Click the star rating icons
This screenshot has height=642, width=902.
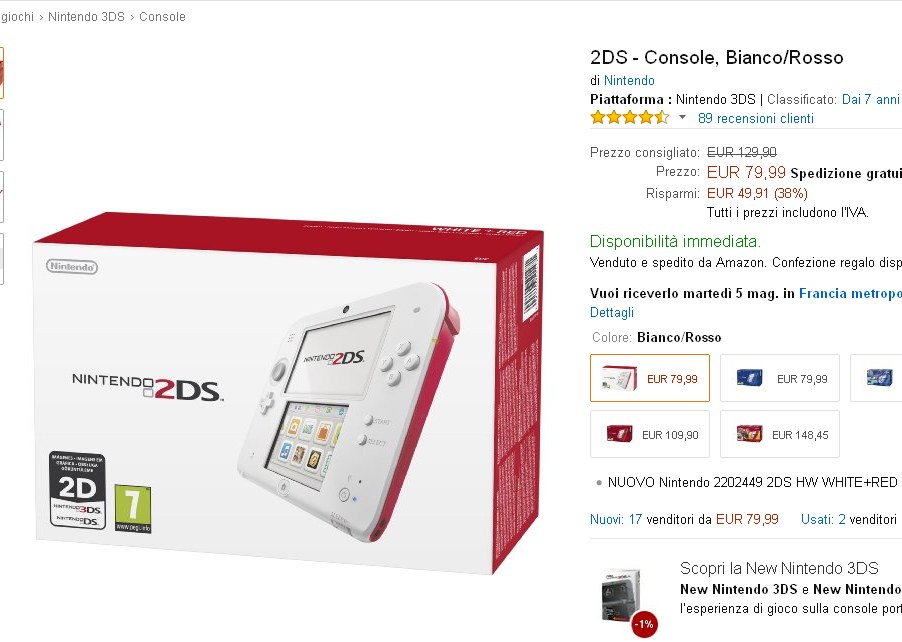click(x=630, y=117)
